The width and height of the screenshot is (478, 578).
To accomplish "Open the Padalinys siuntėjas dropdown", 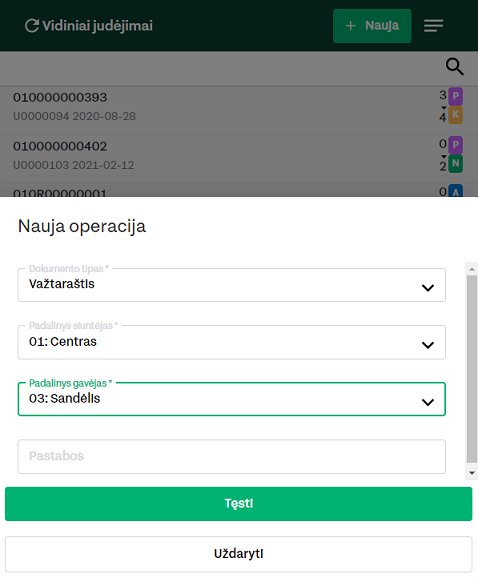I will (232, 342).
